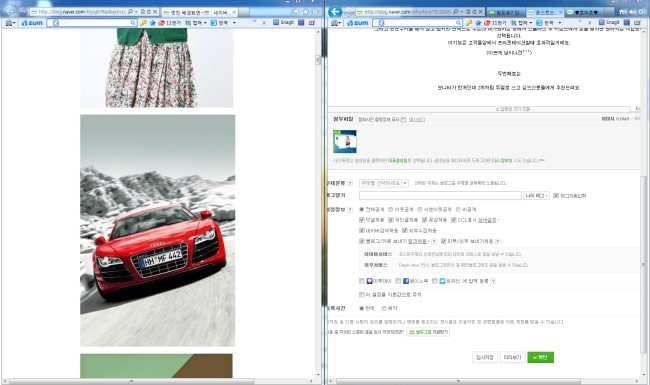Open the address bar search dropdown in left browser
Viewport: 650px width, 385px height.
136,12
